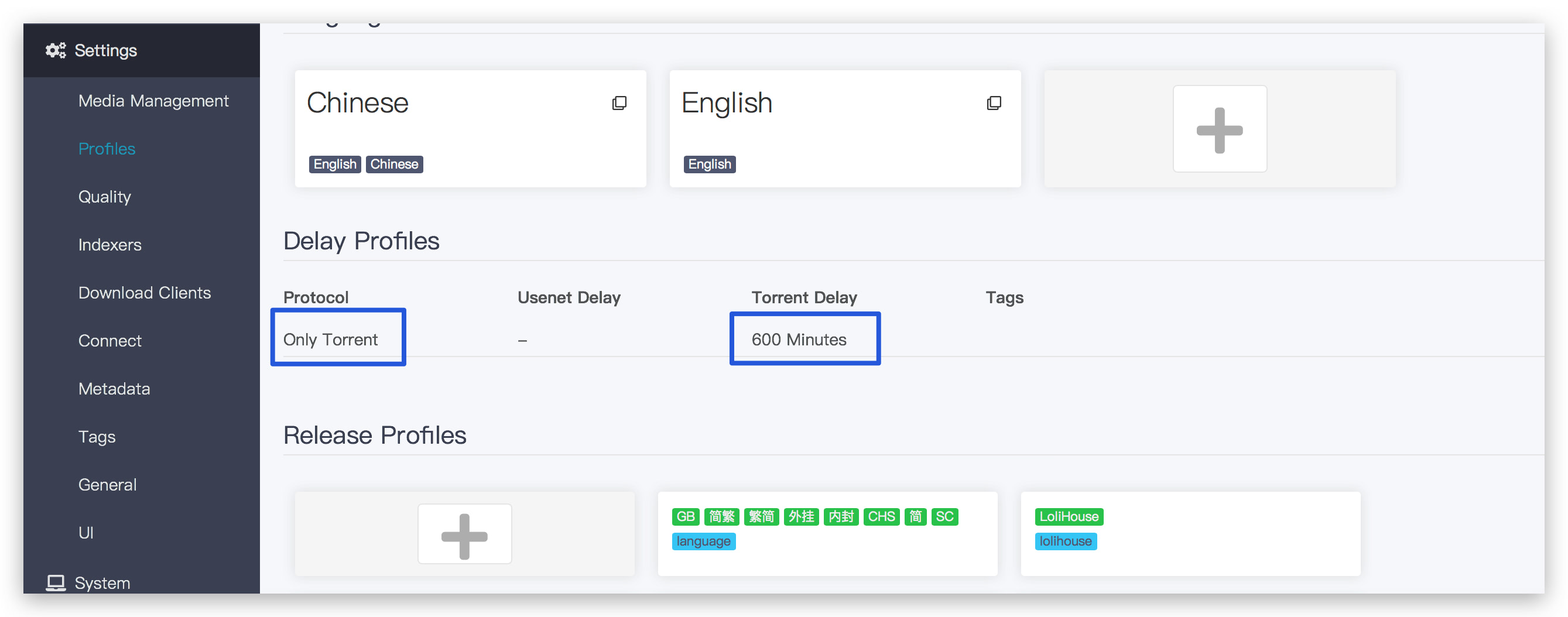Viewport: 1568px width, 617px height.
Task: Click the SC term label
Action: coord(944,516)
